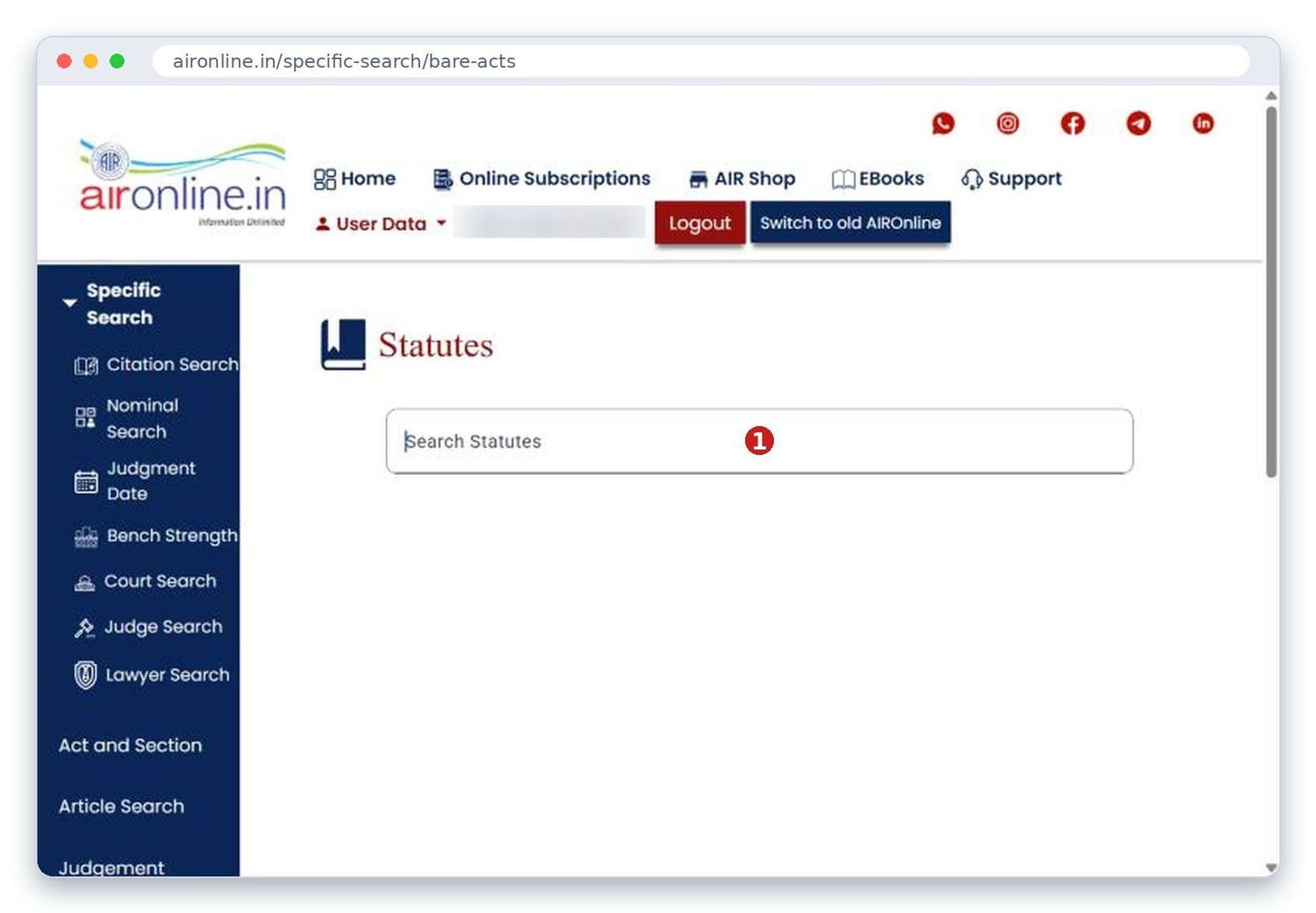Open the LinkedIn social icon
Image resolution: width=1316 pixels, height=913 pixels.
[x=1203, y=124]
